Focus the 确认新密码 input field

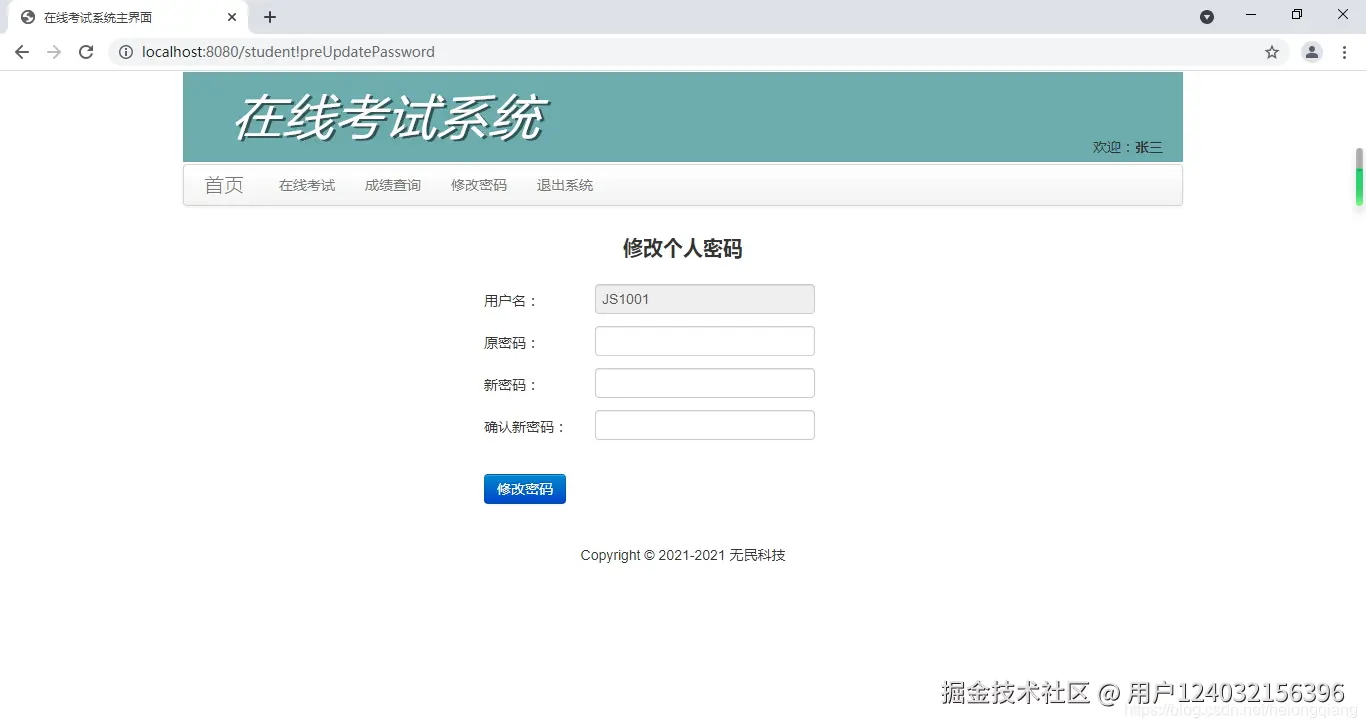[705, 425]
